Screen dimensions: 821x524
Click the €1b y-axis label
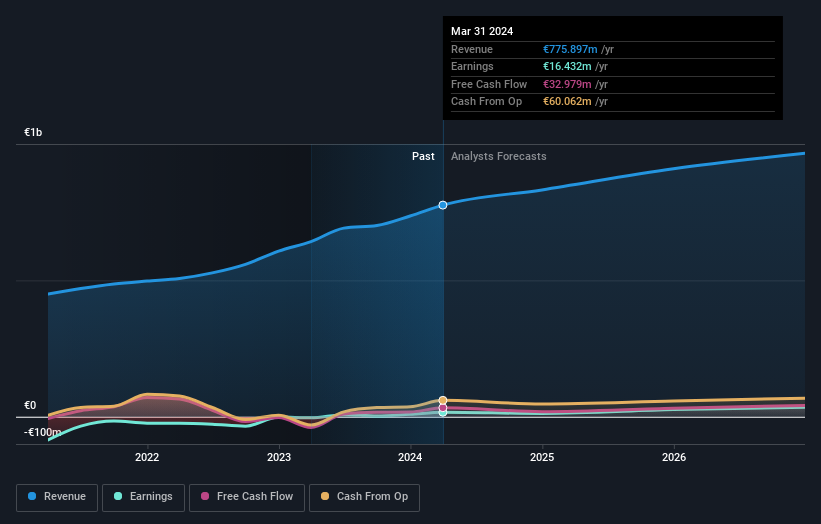click(x=33, y=132)
